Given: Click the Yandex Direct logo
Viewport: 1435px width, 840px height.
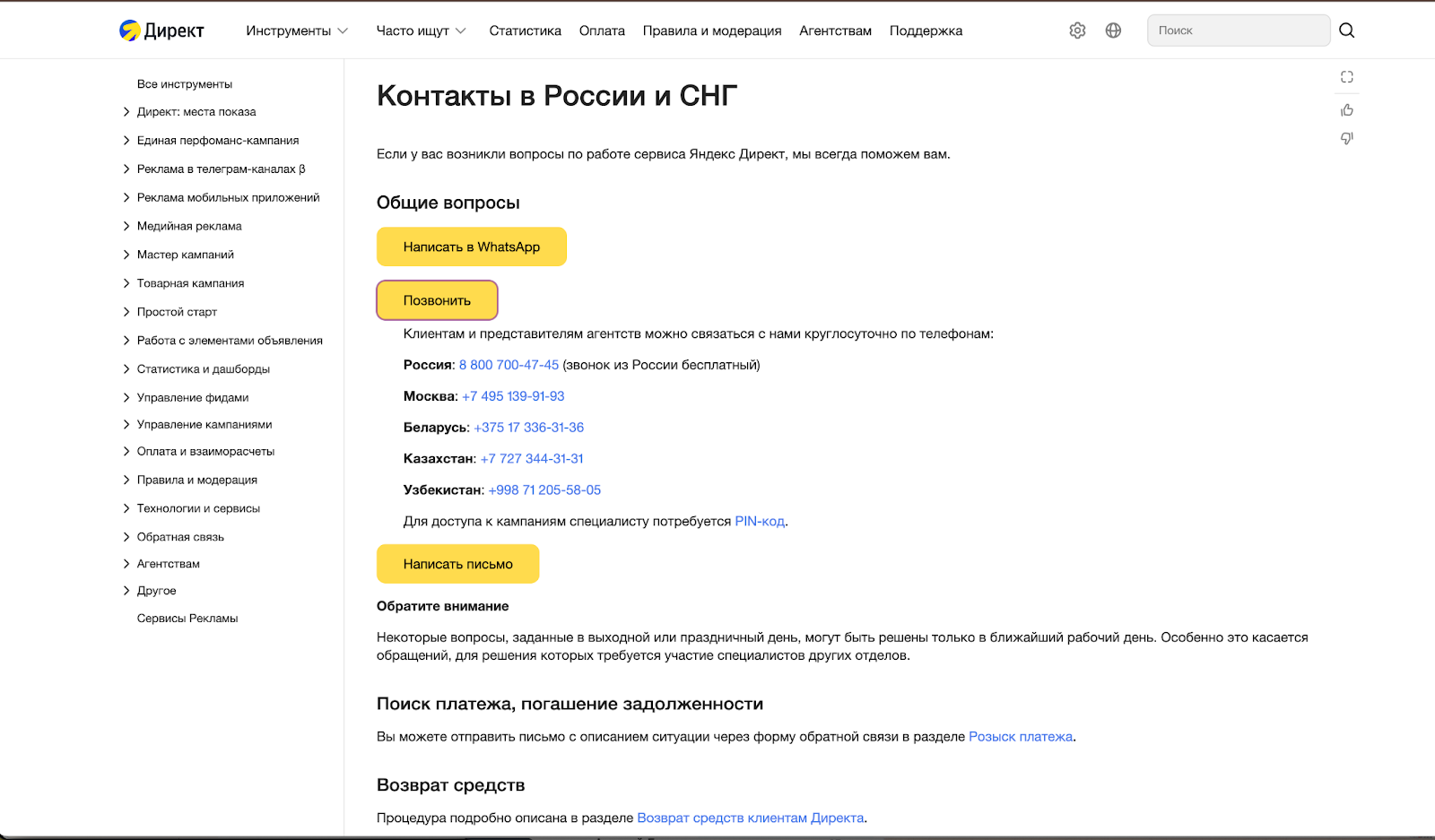Looking at the screenshot, I should click(x=161, y=30).
